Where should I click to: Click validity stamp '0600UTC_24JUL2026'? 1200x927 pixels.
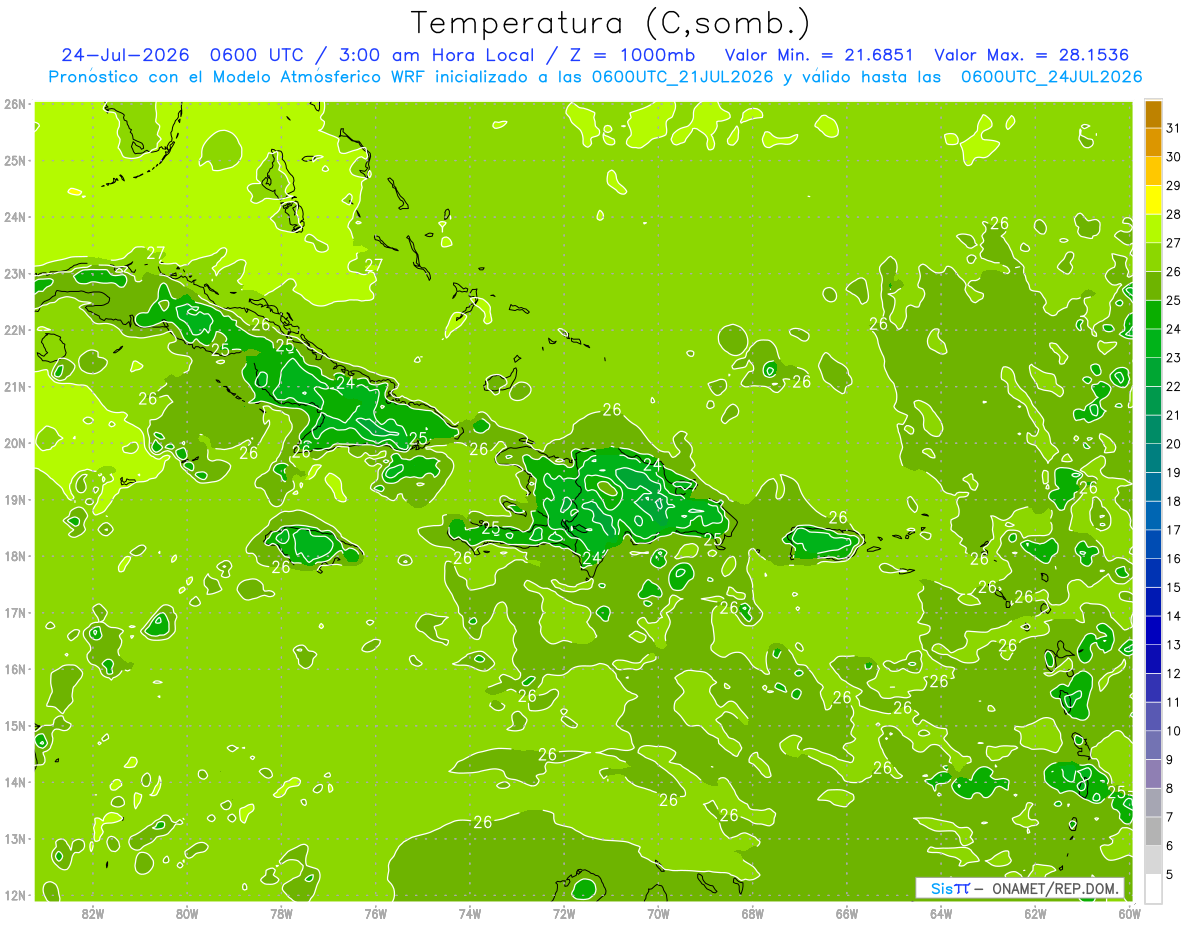click(x=1052, y=77)
